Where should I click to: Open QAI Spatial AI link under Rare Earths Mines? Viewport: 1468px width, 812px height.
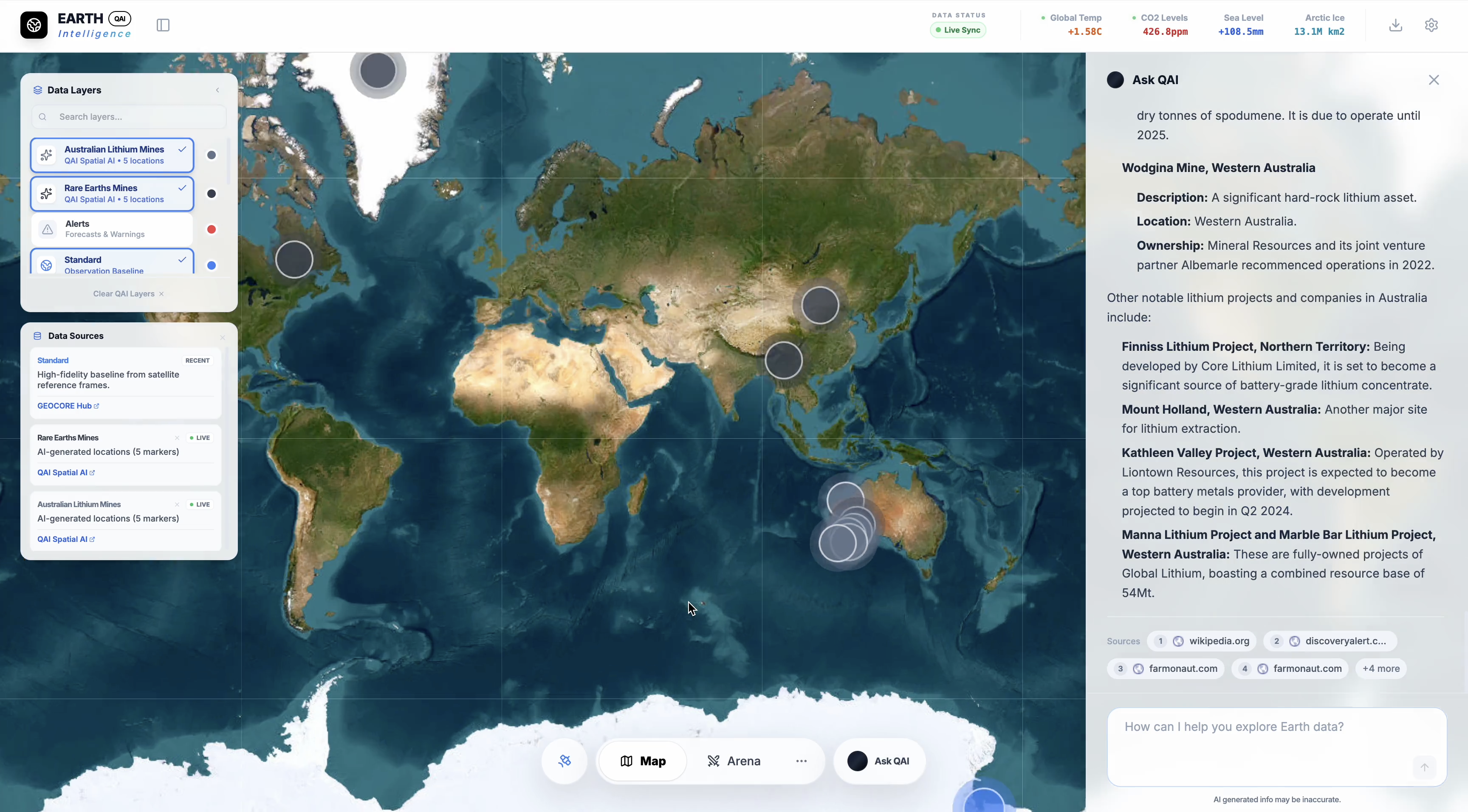[x=66, y=472]
